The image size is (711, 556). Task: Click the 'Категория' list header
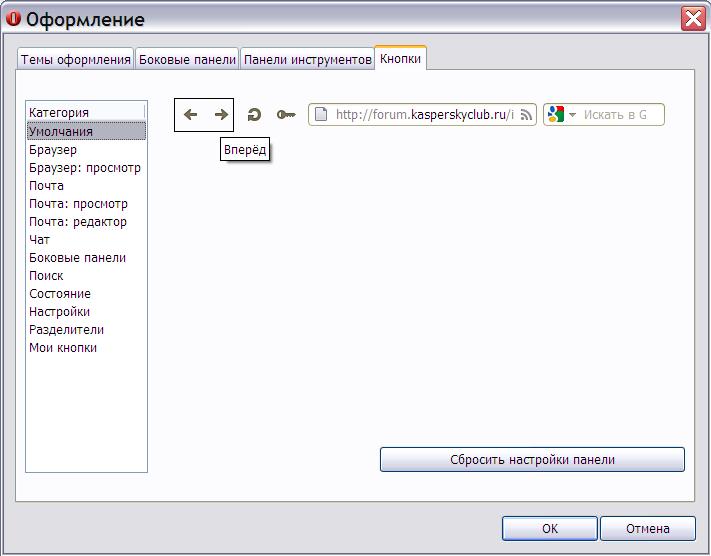[x=86, y=112]
